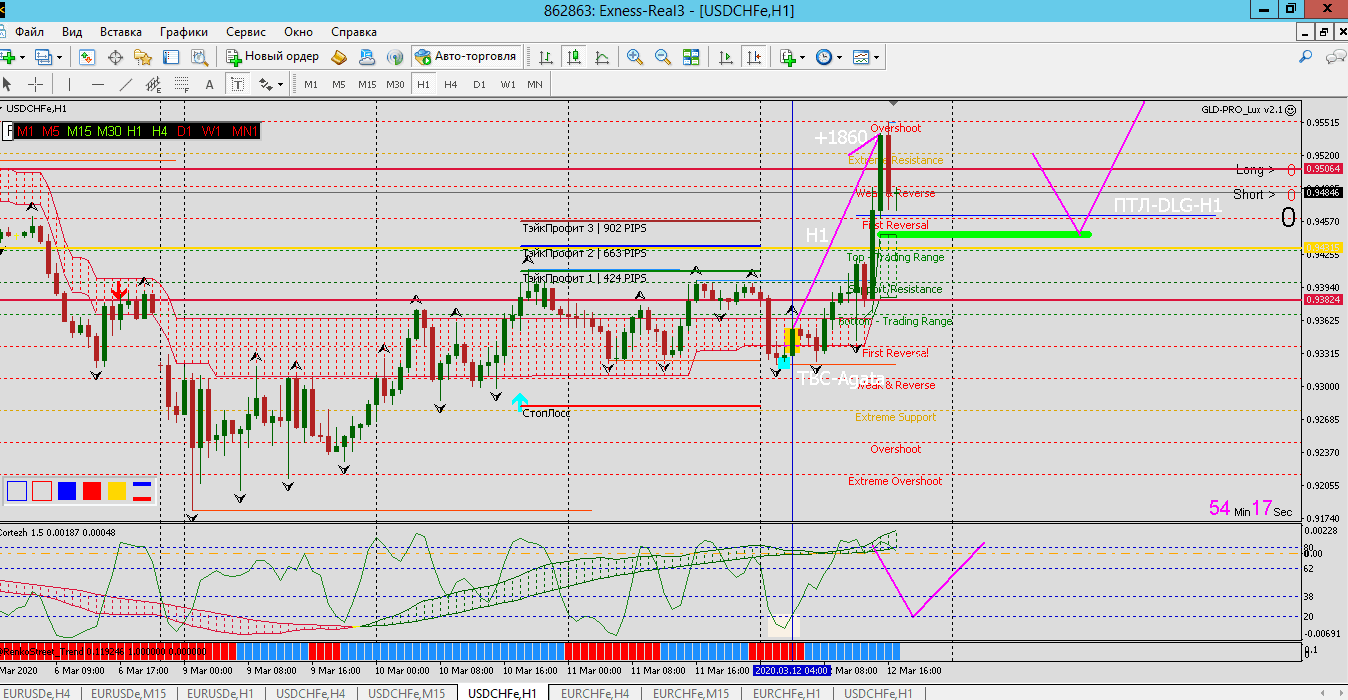Click the СтопЛосс label on chart

point(546,412)
